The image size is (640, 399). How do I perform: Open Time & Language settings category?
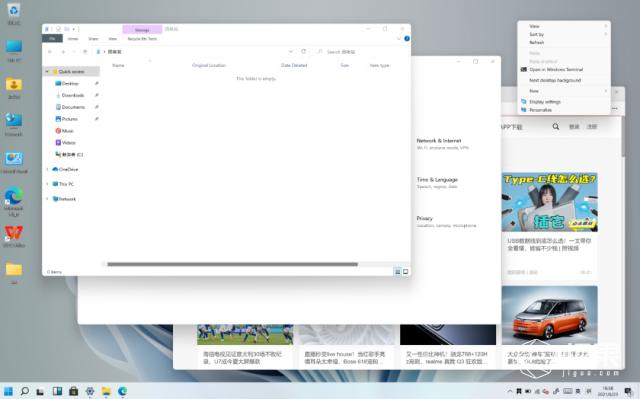click(437, 183)
